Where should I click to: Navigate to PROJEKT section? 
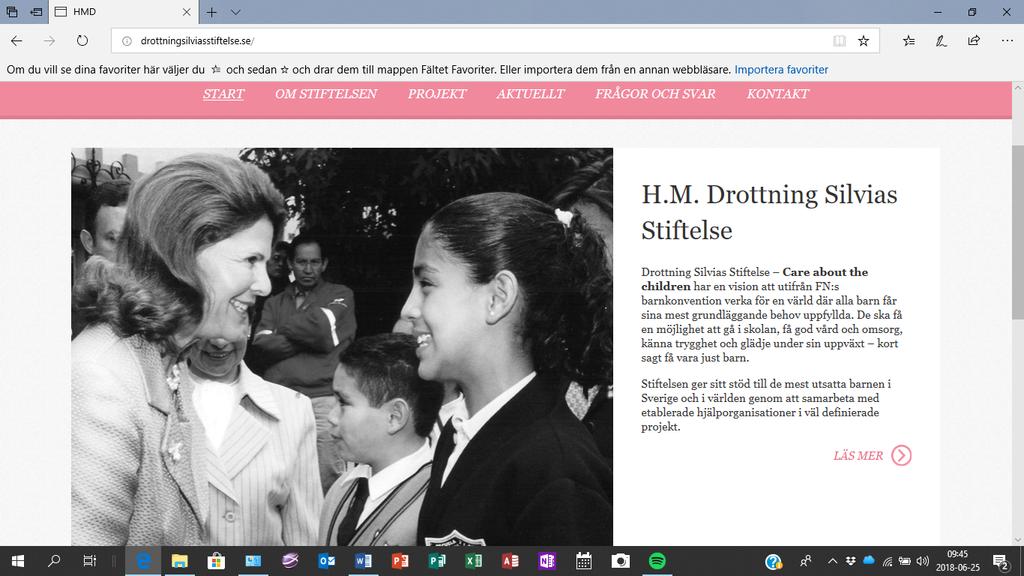437,94
